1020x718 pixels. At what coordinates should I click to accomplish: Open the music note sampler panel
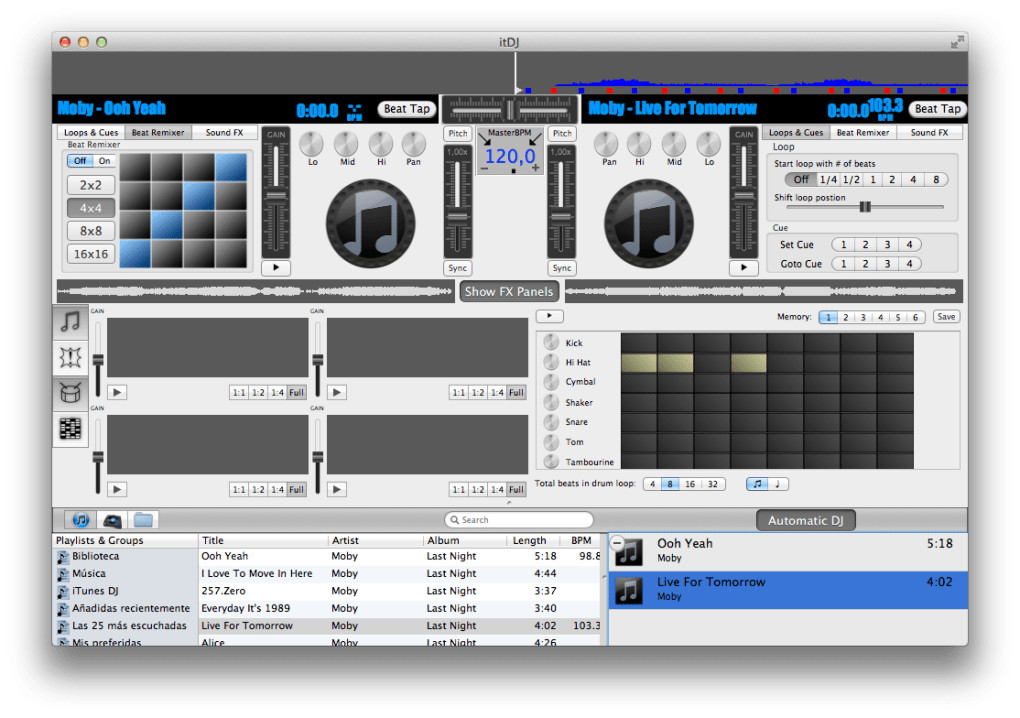[70, 322]
